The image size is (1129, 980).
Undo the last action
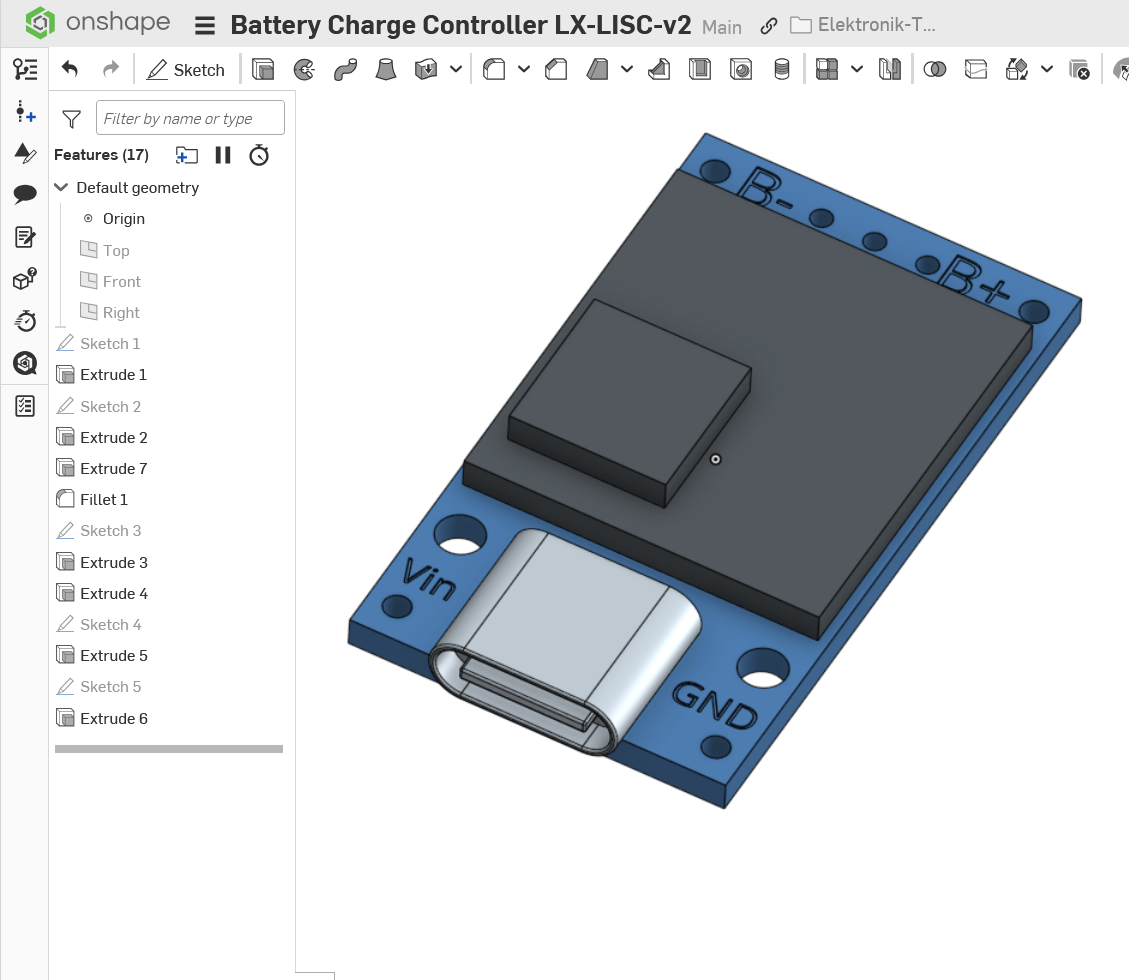(70, 69)
